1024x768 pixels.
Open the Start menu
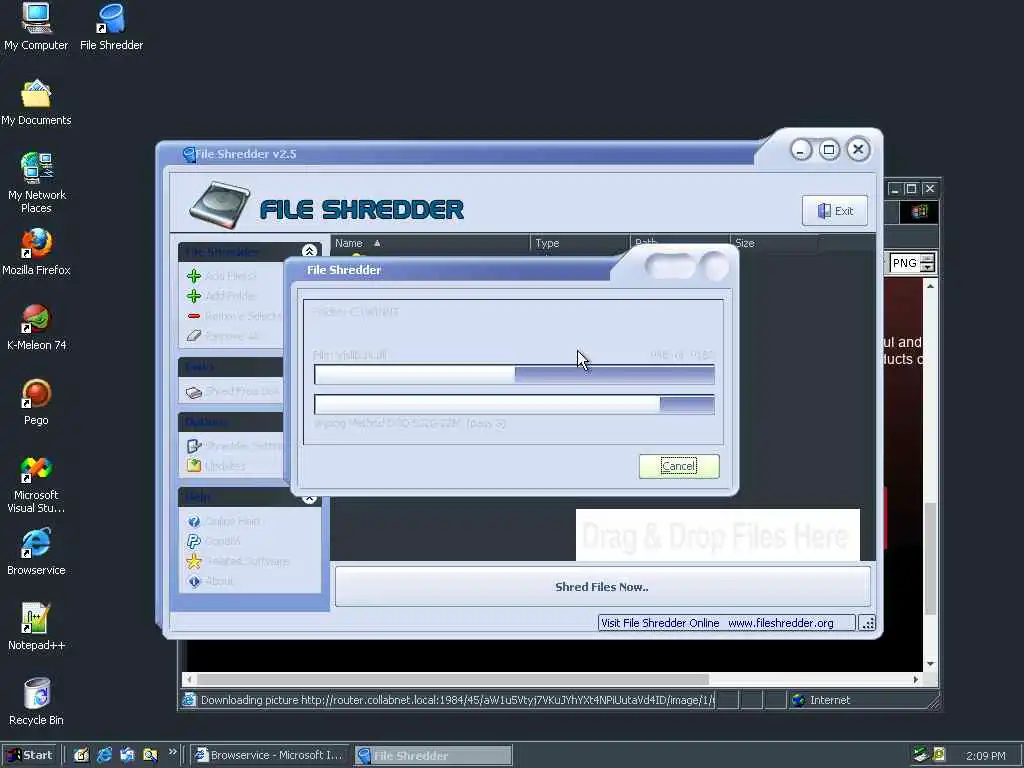[30, 755]
